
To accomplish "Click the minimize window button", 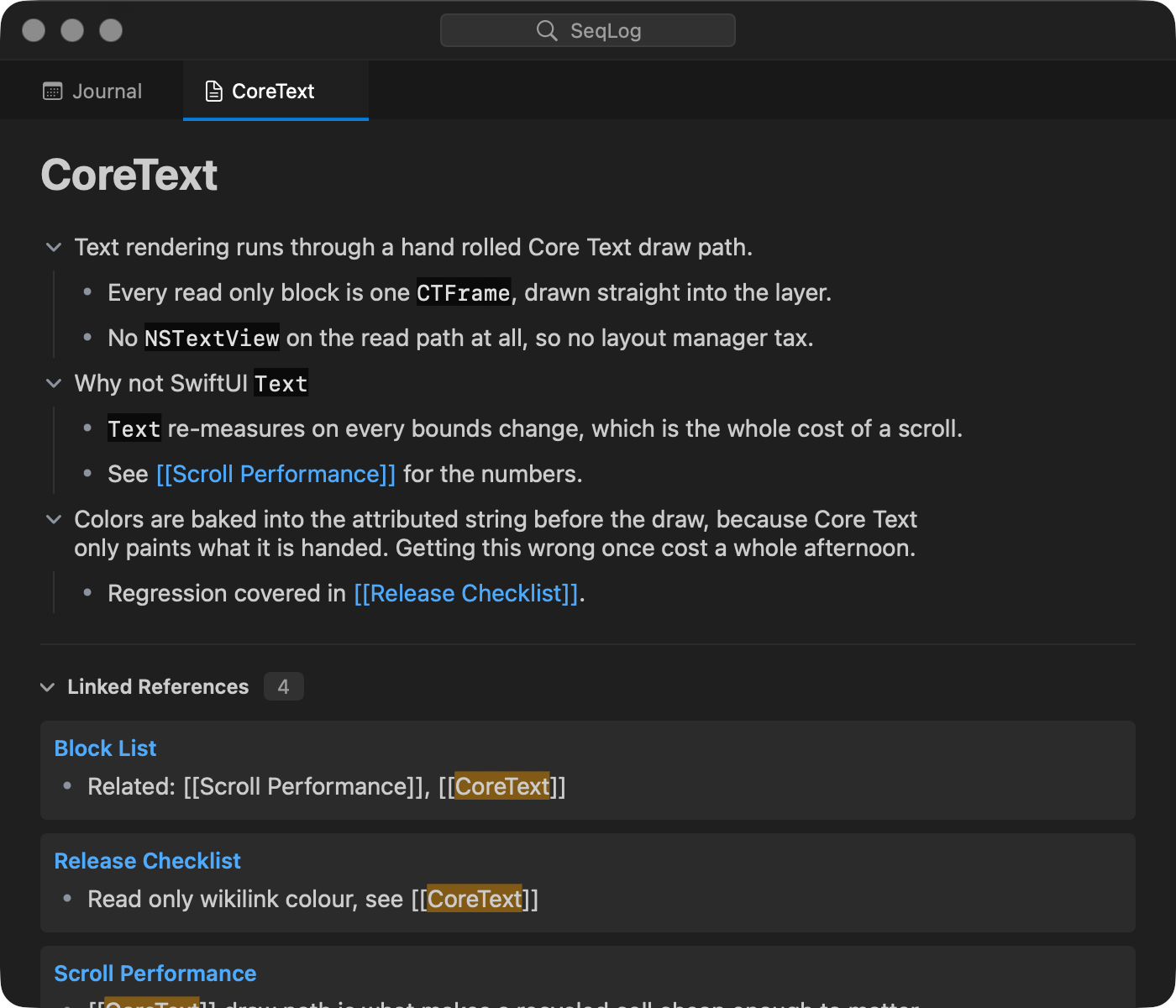I will click(x=72, y=30).
